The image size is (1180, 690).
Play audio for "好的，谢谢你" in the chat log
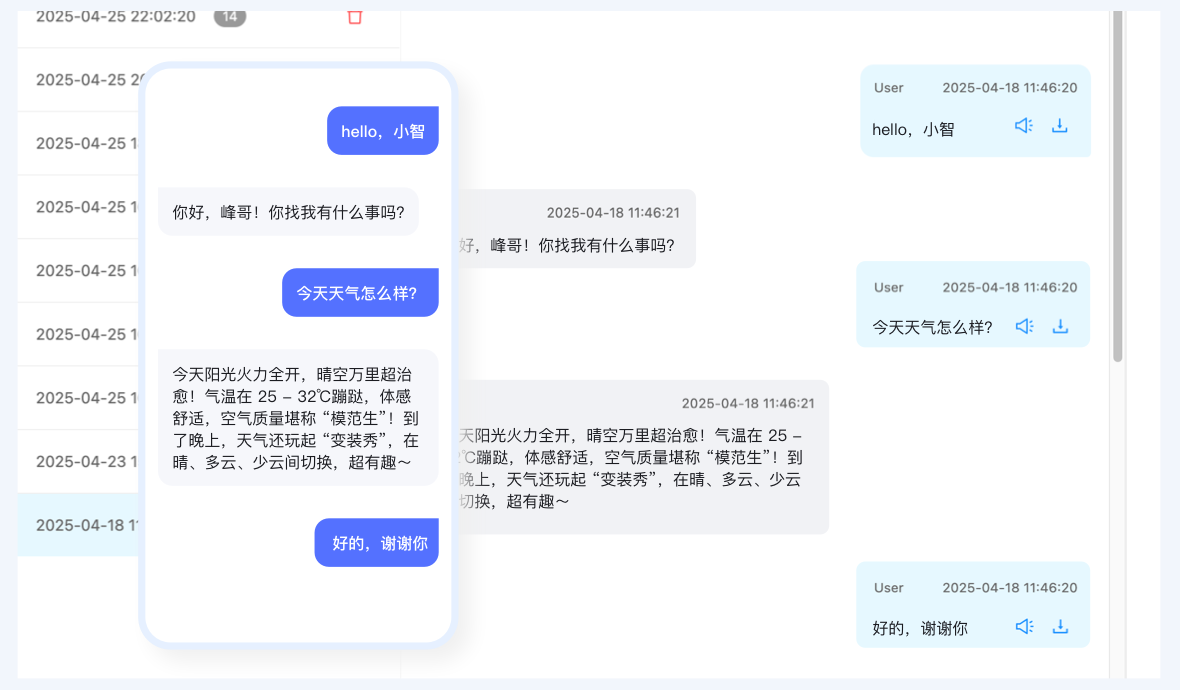point(1023,626)
